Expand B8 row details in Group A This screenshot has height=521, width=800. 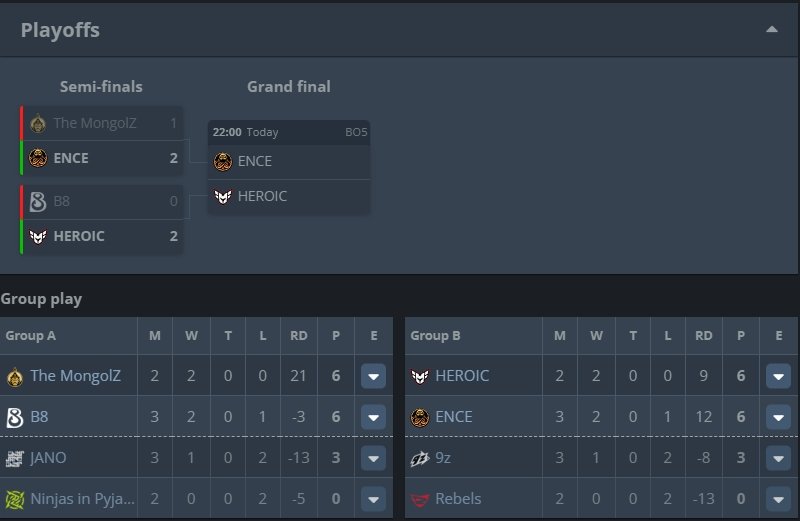pos(373,417)
